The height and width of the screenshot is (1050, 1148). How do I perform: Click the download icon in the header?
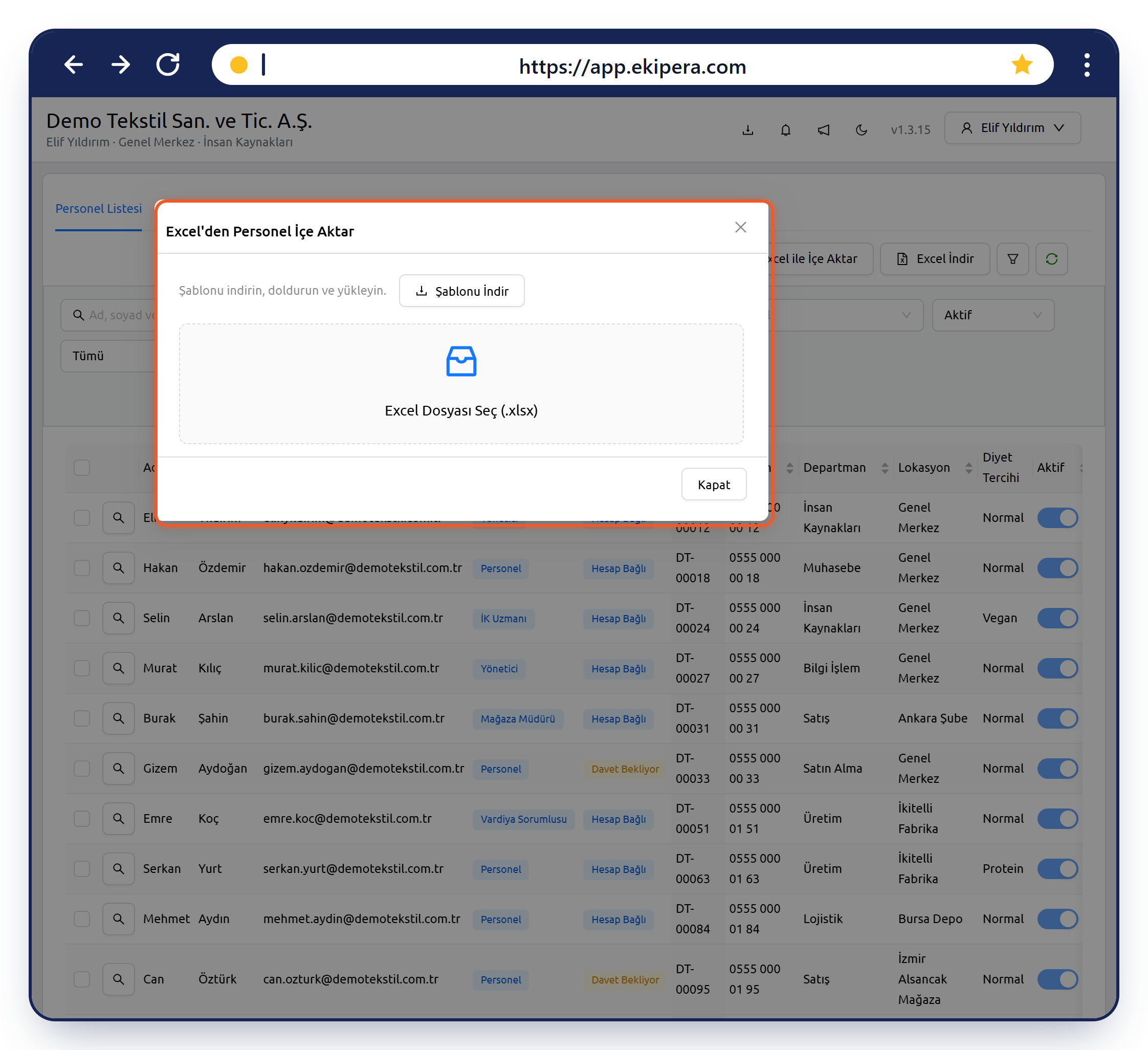(747, 130)
